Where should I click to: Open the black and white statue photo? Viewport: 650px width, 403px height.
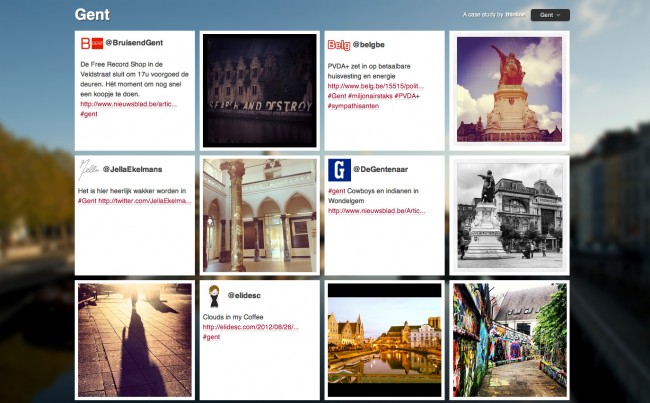coord(509,215)
